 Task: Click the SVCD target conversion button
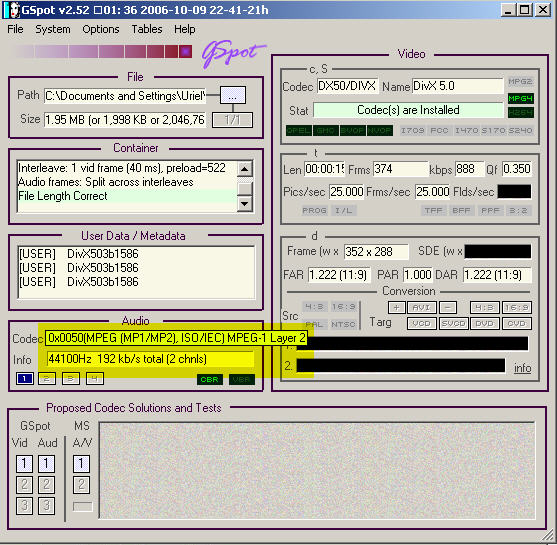point(453,324)
